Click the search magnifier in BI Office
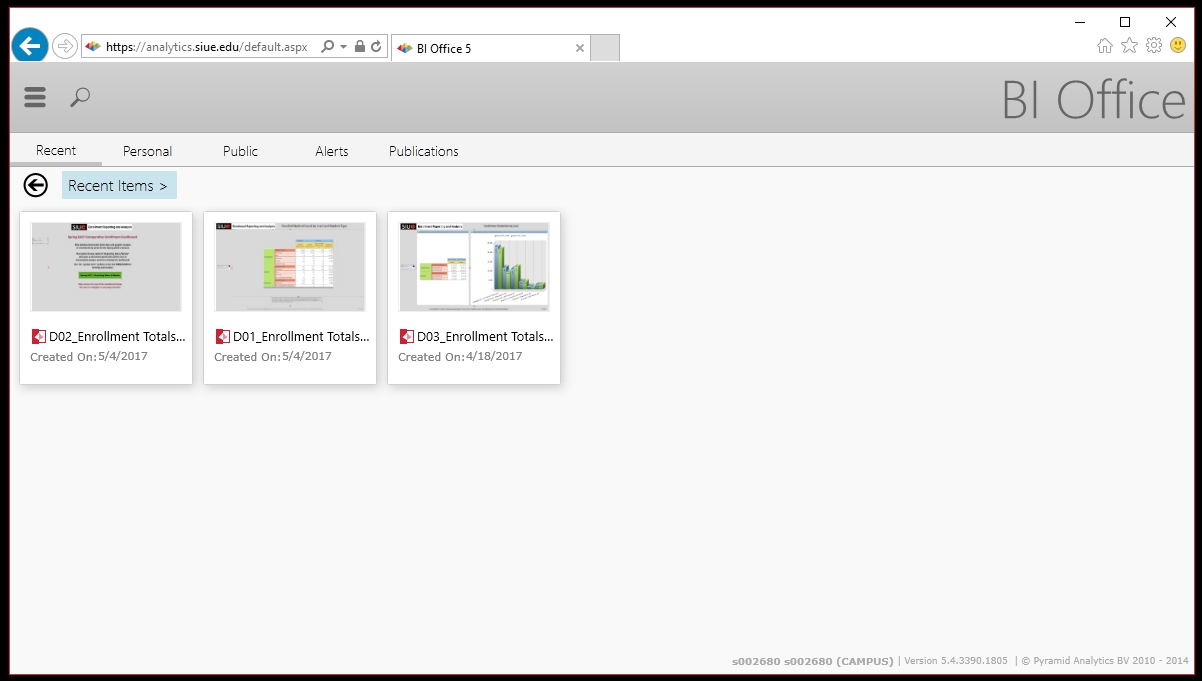 coord(80,97)
